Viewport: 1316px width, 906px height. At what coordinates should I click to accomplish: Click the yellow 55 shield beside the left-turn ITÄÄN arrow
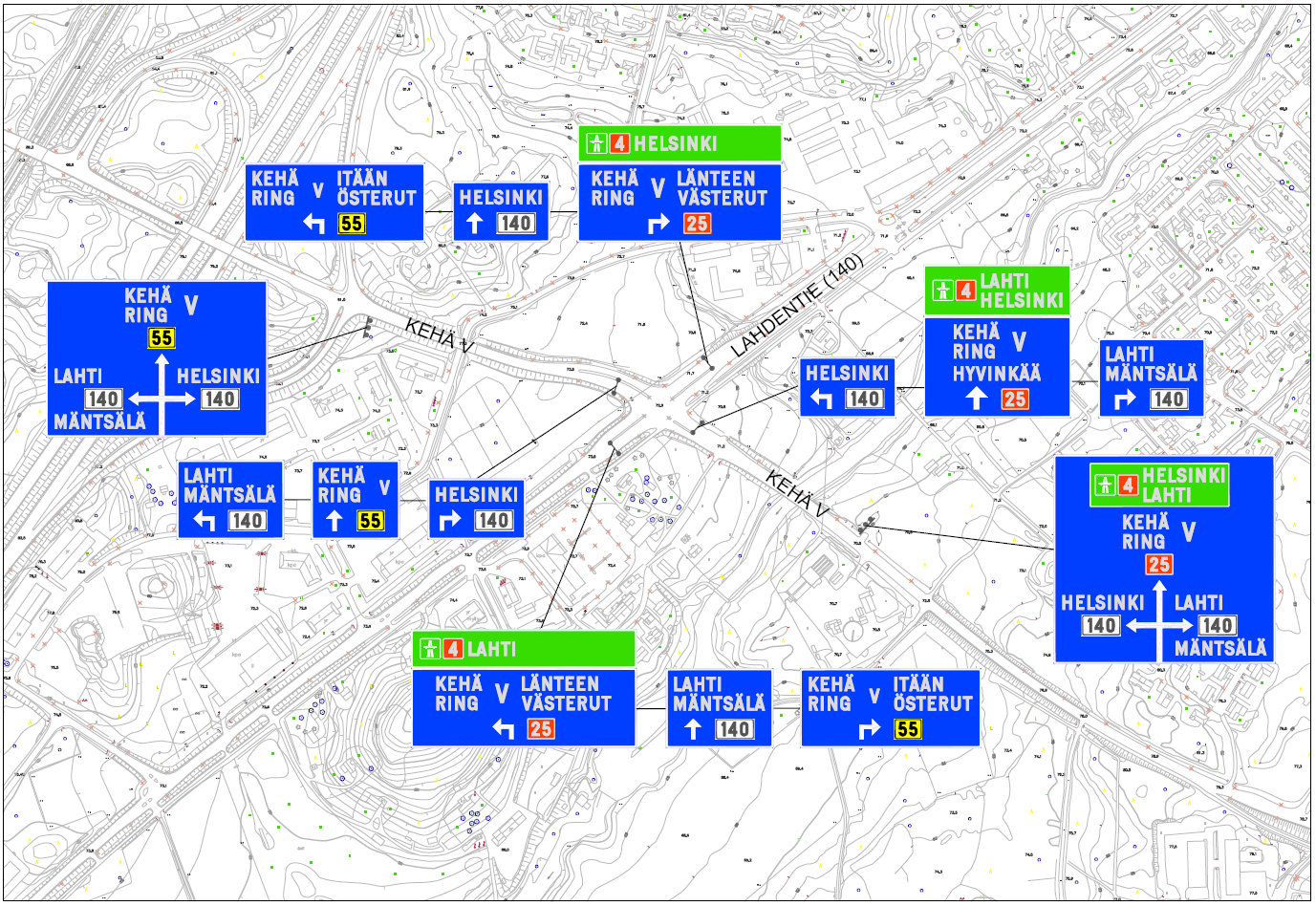click(352, 224)
